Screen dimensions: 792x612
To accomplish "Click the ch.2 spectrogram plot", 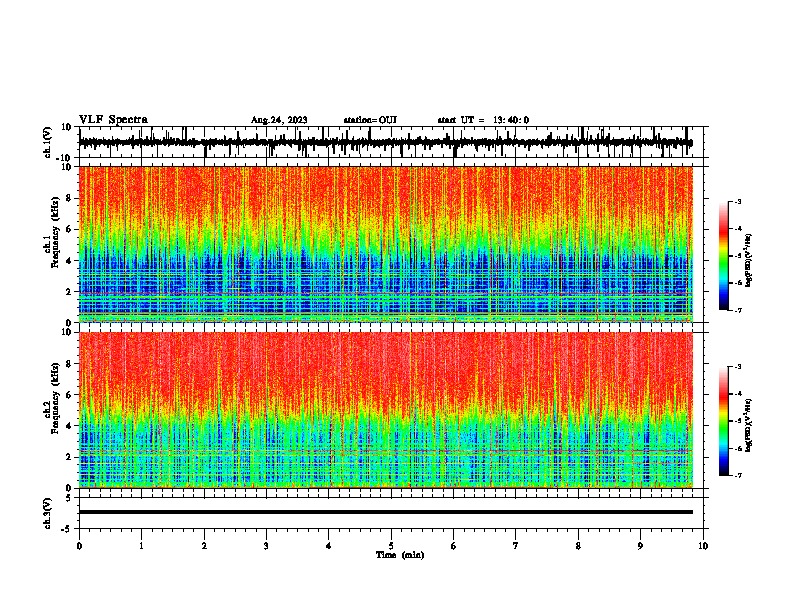I will (386, 410).
